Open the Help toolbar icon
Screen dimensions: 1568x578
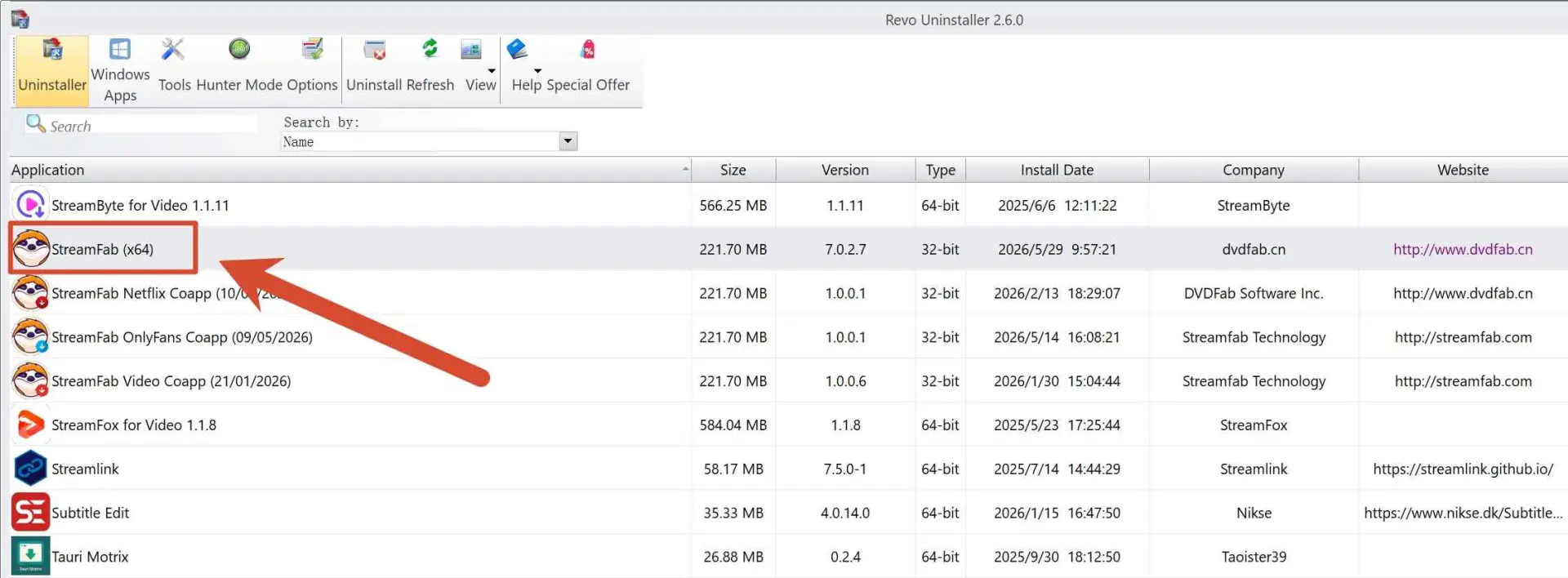tap(517, 50)
